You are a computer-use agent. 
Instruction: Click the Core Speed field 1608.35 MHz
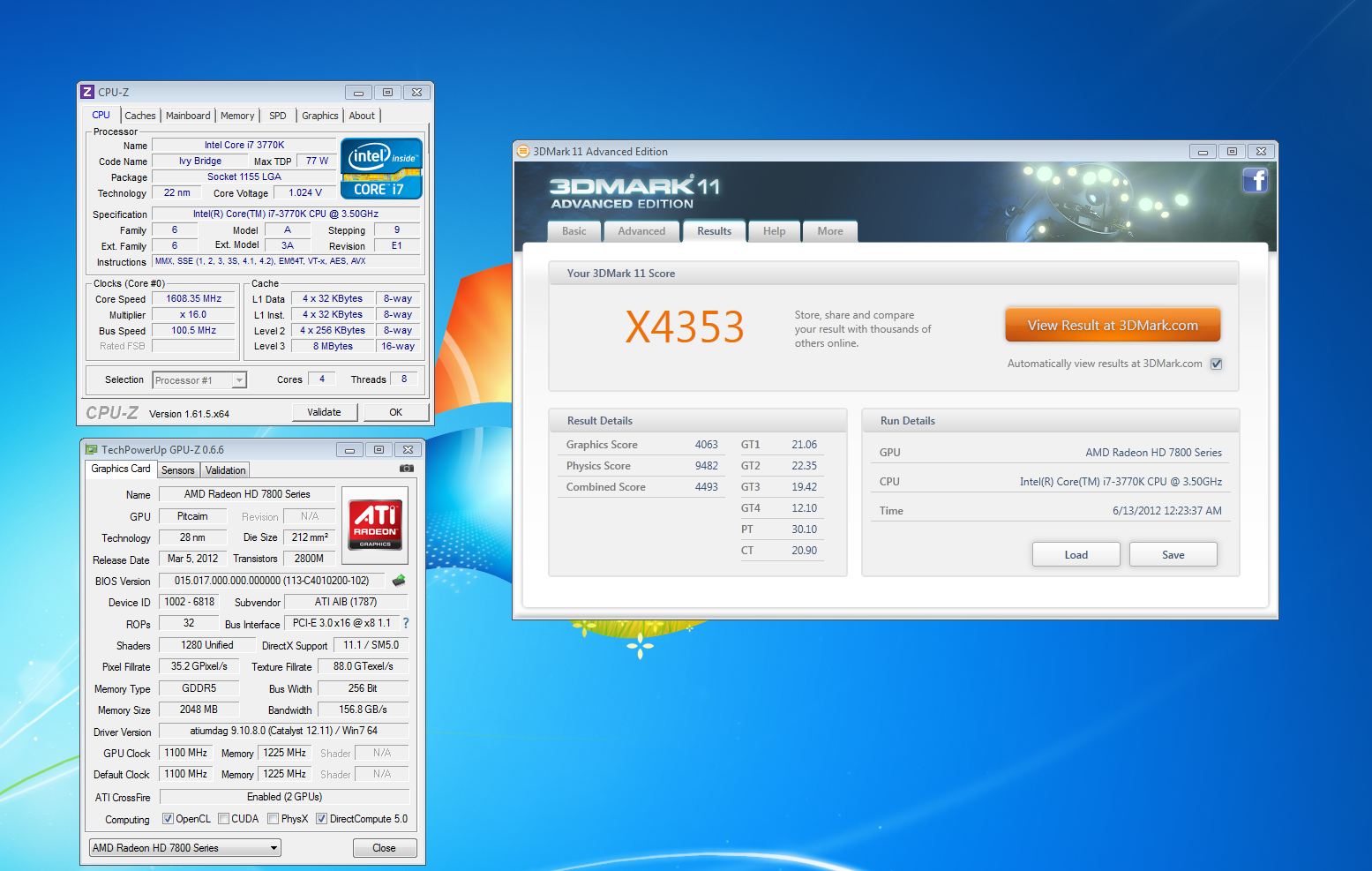click(193, 299)
